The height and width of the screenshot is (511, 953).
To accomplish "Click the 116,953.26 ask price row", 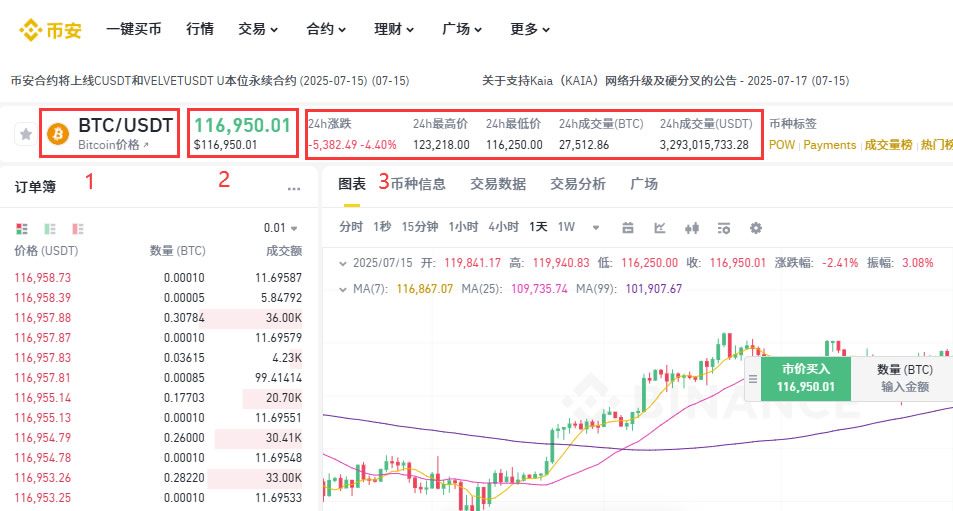I will (158, 478).
